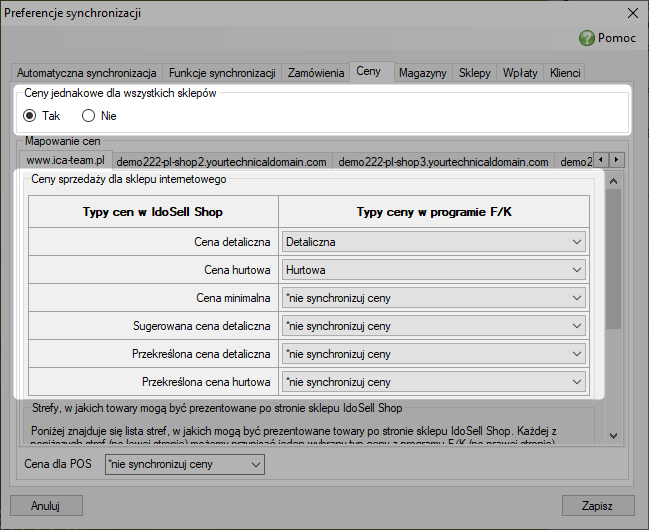Open the Wpłaty tab
Image resolution: width=649 pixels, height=530 pixels.
click(x=520, y=73)
